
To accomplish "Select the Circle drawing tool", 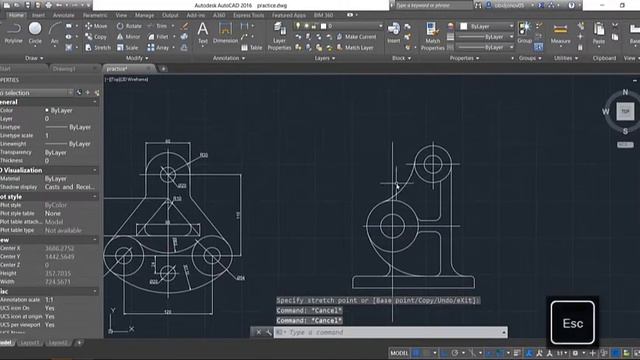I will [35, 33].
